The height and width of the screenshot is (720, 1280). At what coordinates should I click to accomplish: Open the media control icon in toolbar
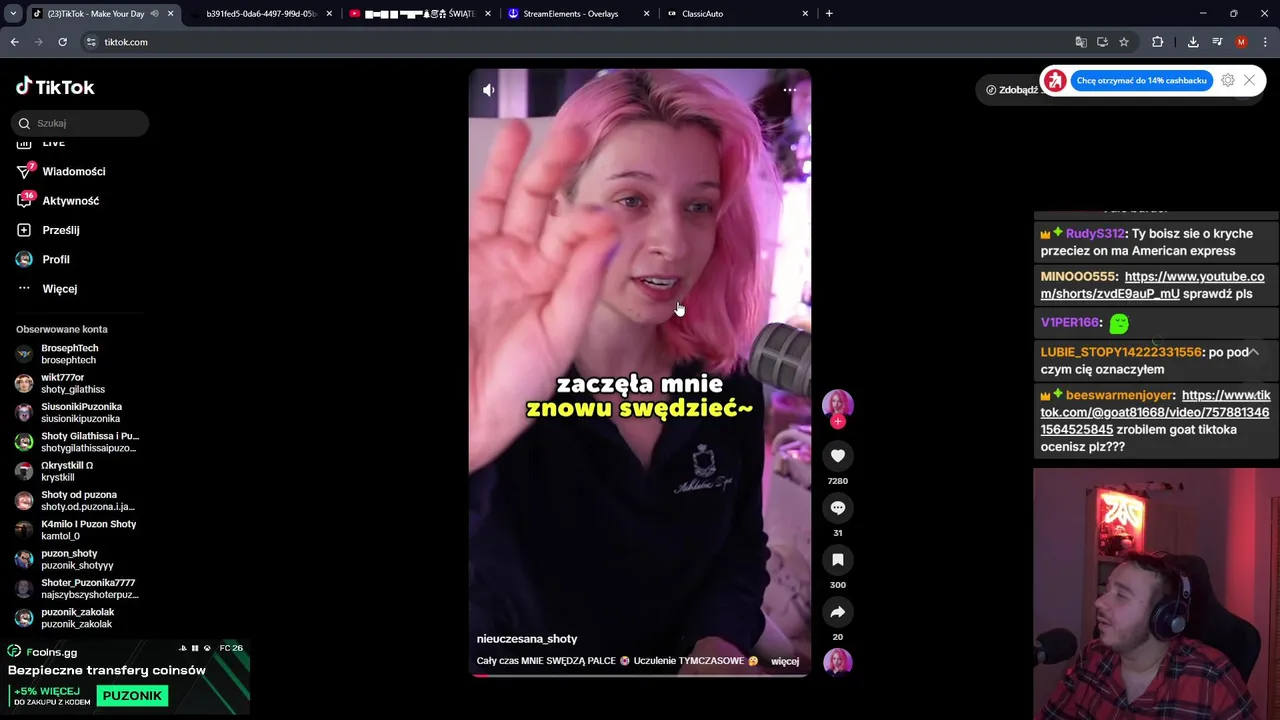pyautogui.click(x=1217, y=42)
